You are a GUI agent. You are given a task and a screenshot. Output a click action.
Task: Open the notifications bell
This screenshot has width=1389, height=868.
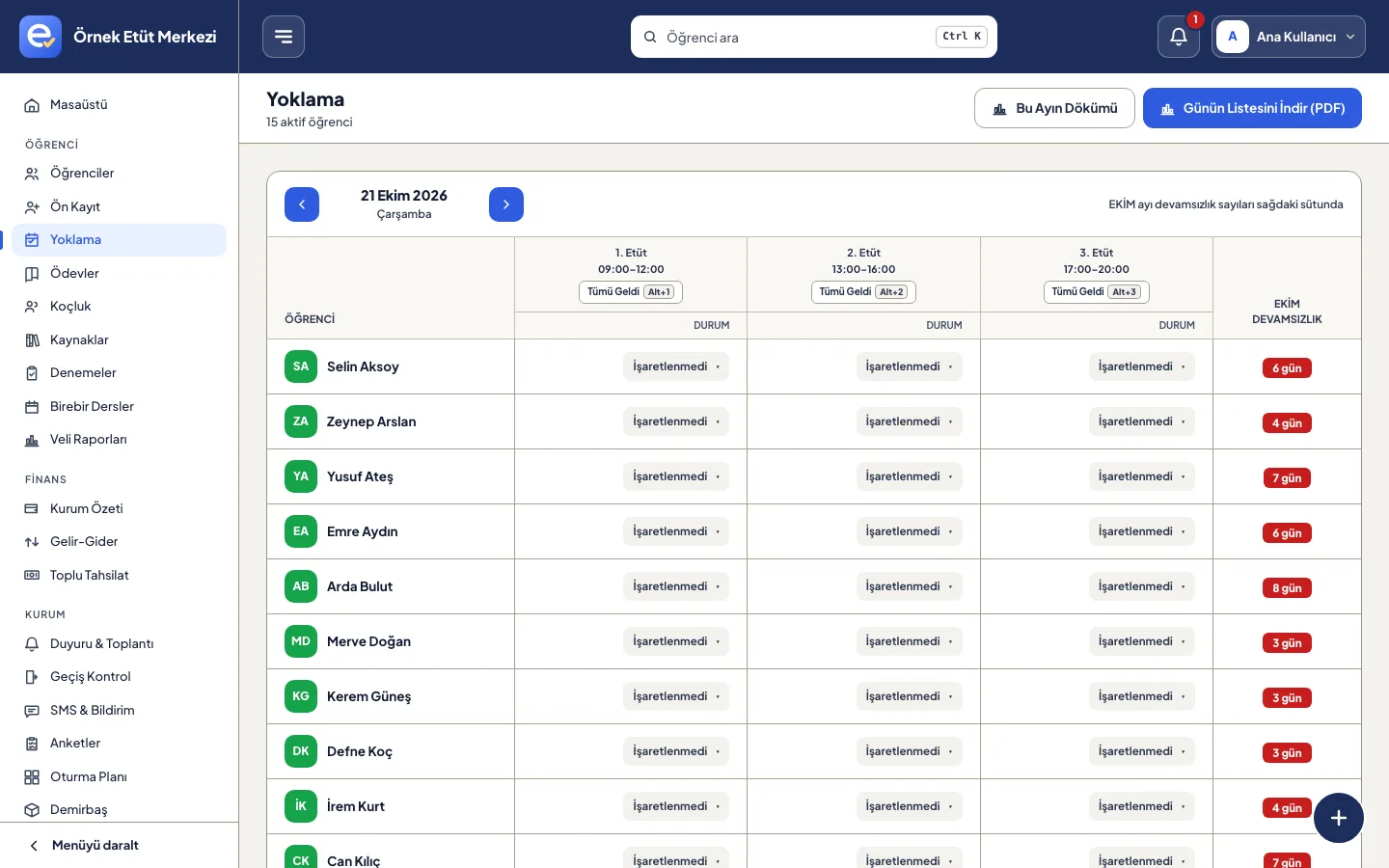pos(1179,37)
